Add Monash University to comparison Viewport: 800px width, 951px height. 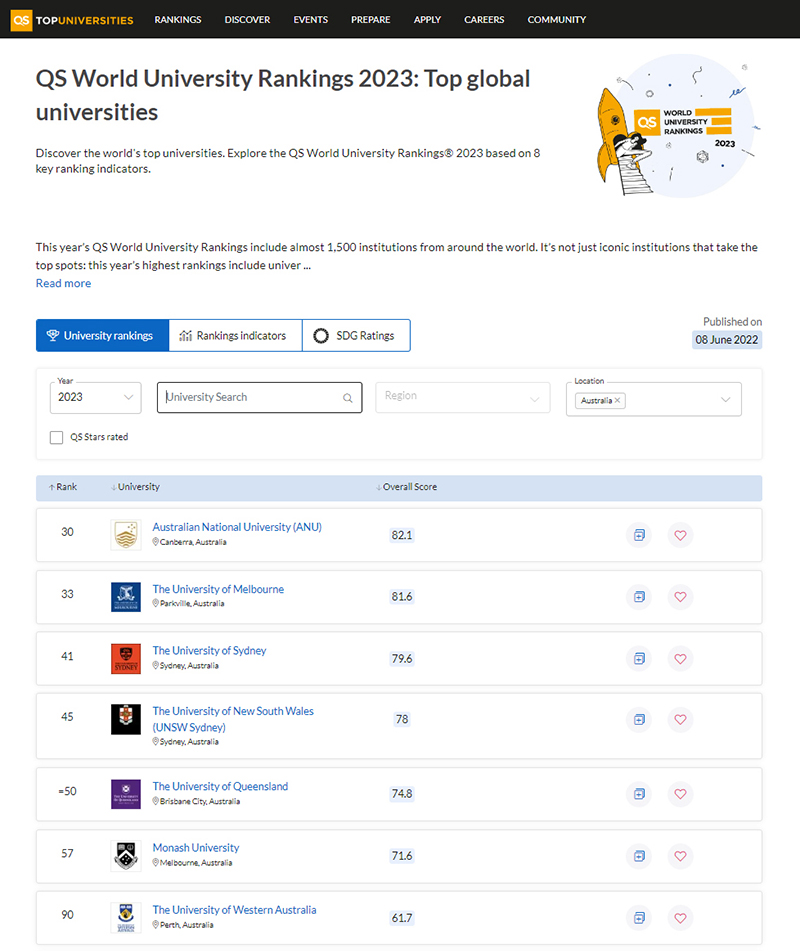(639, 856)
